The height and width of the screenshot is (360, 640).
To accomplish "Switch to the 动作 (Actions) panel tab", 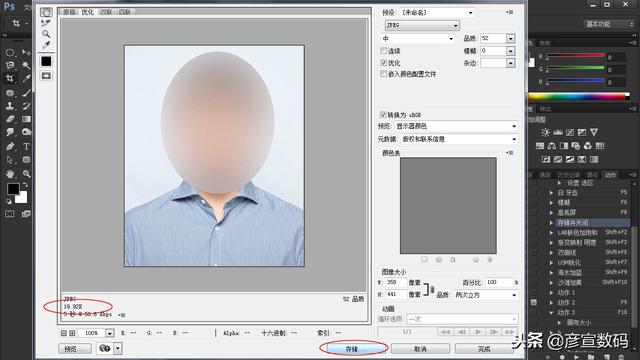I will 611,175.
